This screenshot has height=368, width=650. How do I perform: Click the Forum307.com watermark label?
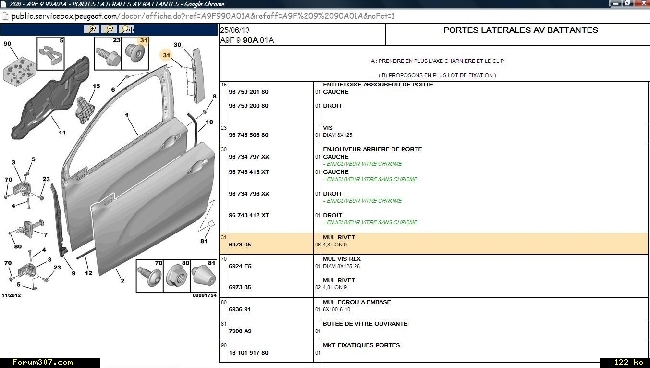[43, 363]
